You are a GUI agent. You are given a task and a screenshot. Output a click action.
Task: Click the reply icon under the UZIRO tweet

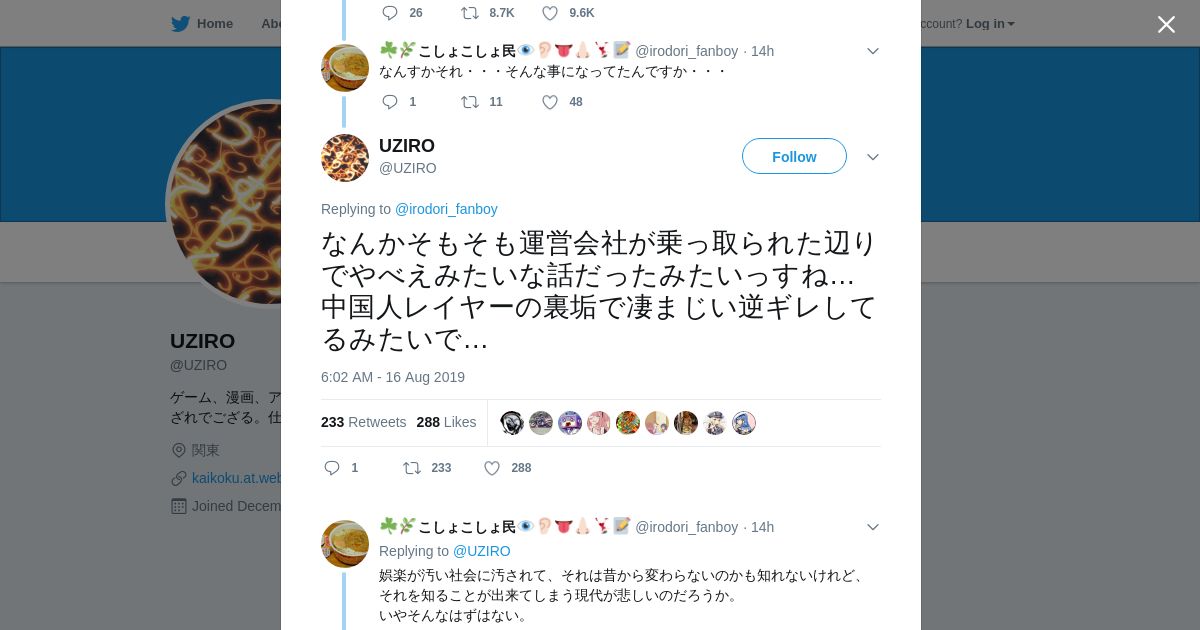(x=333, y=468)
